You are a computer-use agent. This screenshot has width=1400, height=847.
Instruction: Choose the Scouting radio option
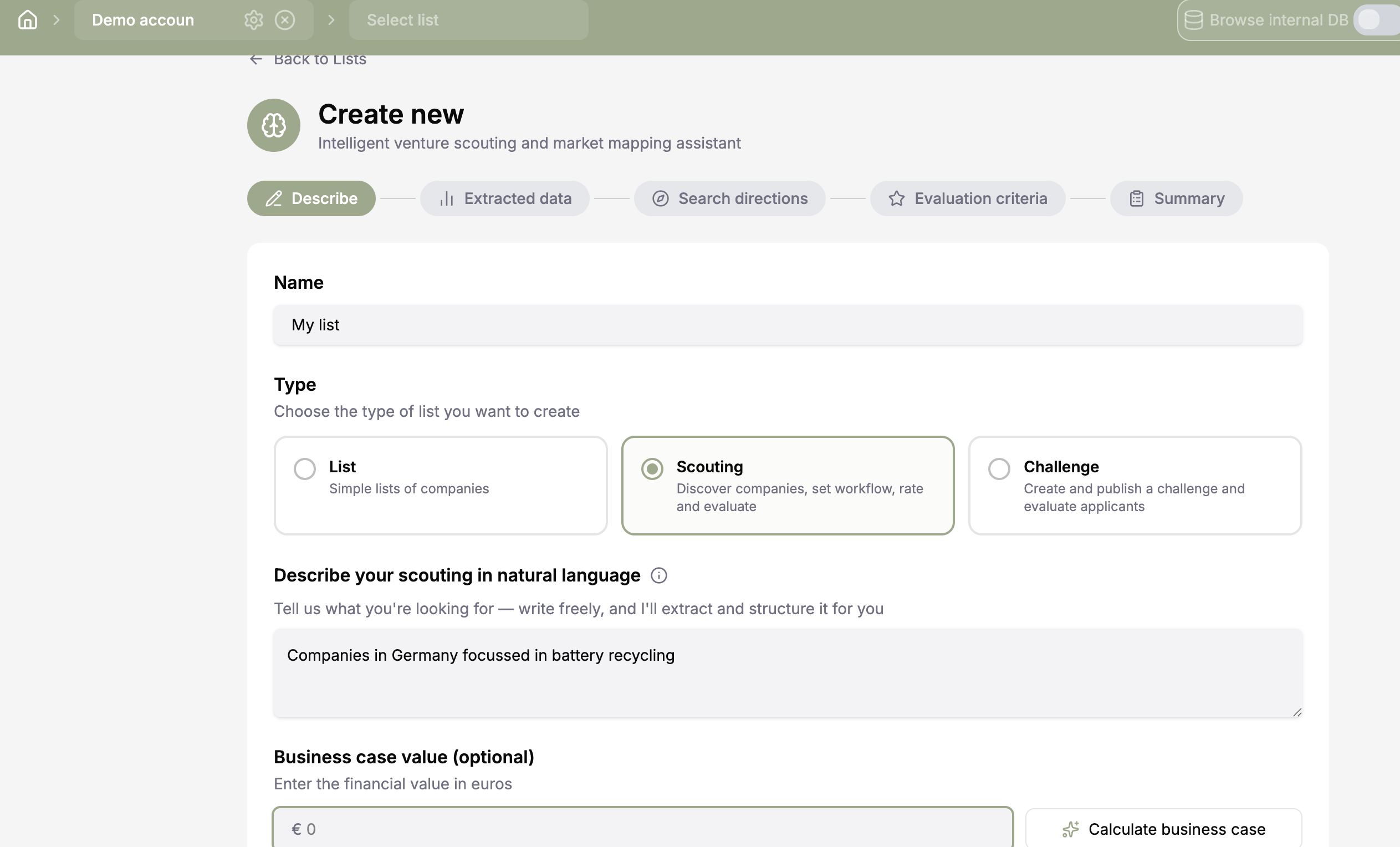coord(652,469)
